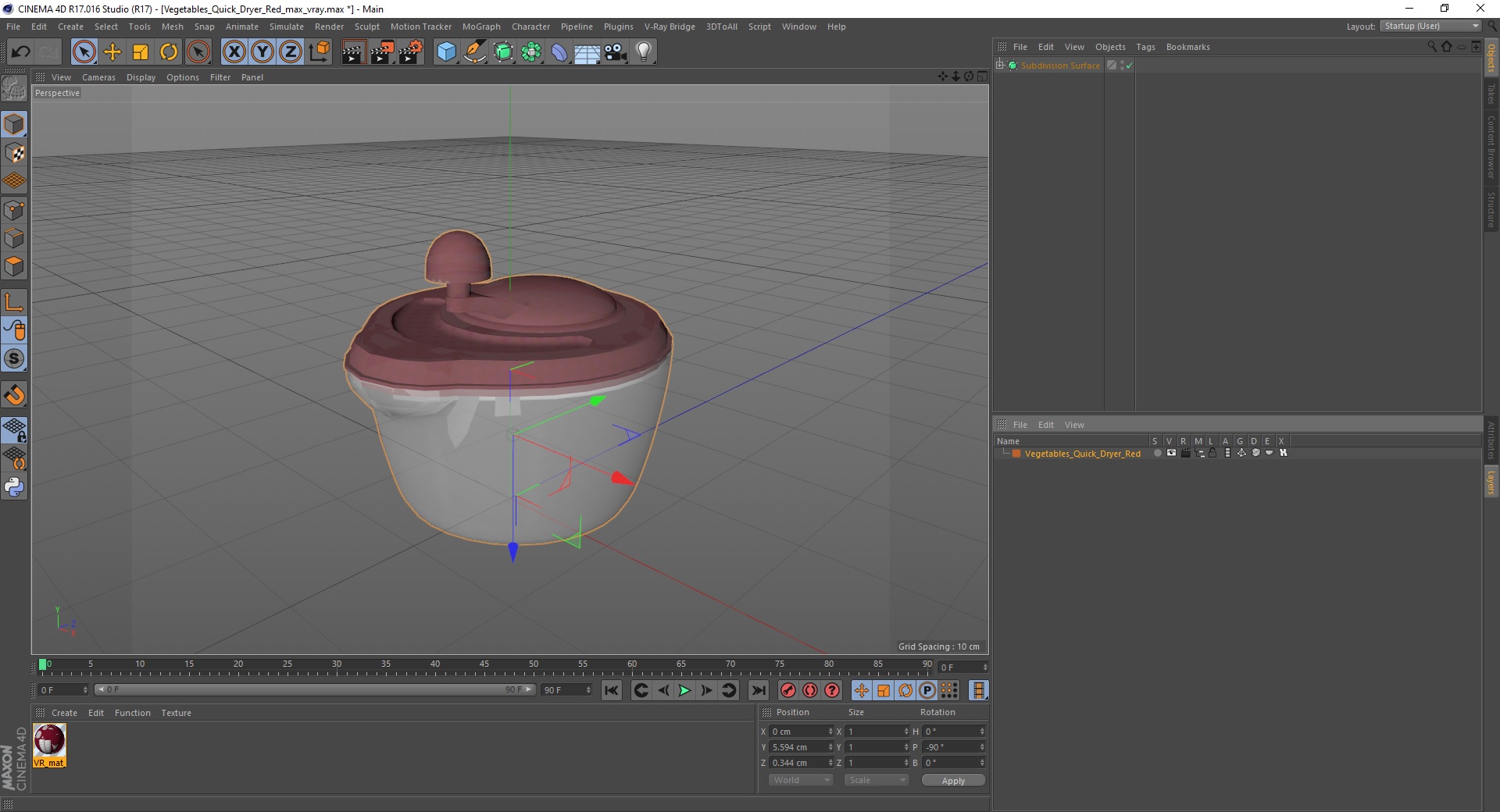Toggle Subdivision Surface enable checkmark

click(1130, 66)
